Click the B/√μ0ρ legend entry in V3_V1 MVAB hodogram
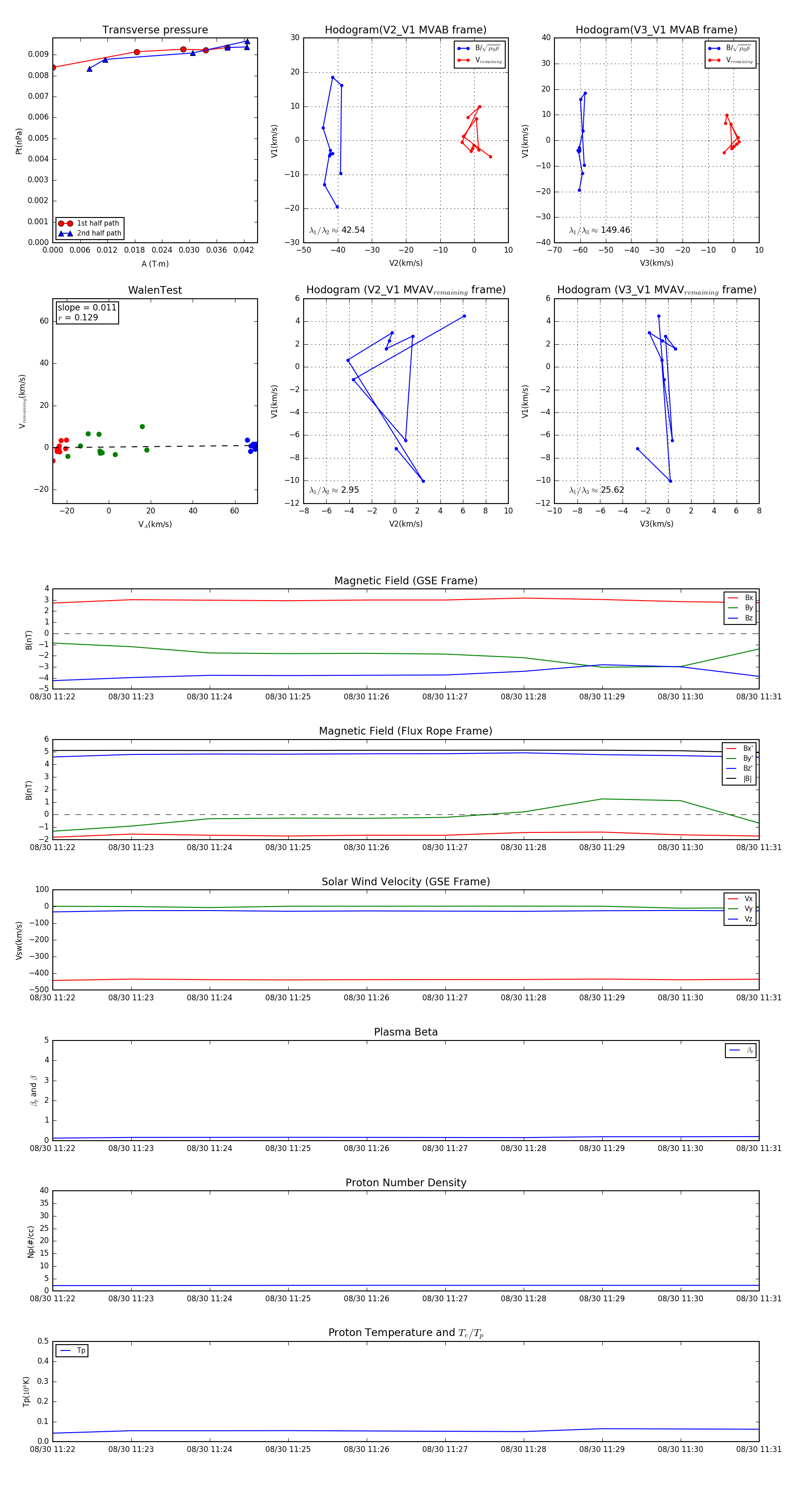The width and height of the screenshot is (812, 1489). (x=730, y=49)
